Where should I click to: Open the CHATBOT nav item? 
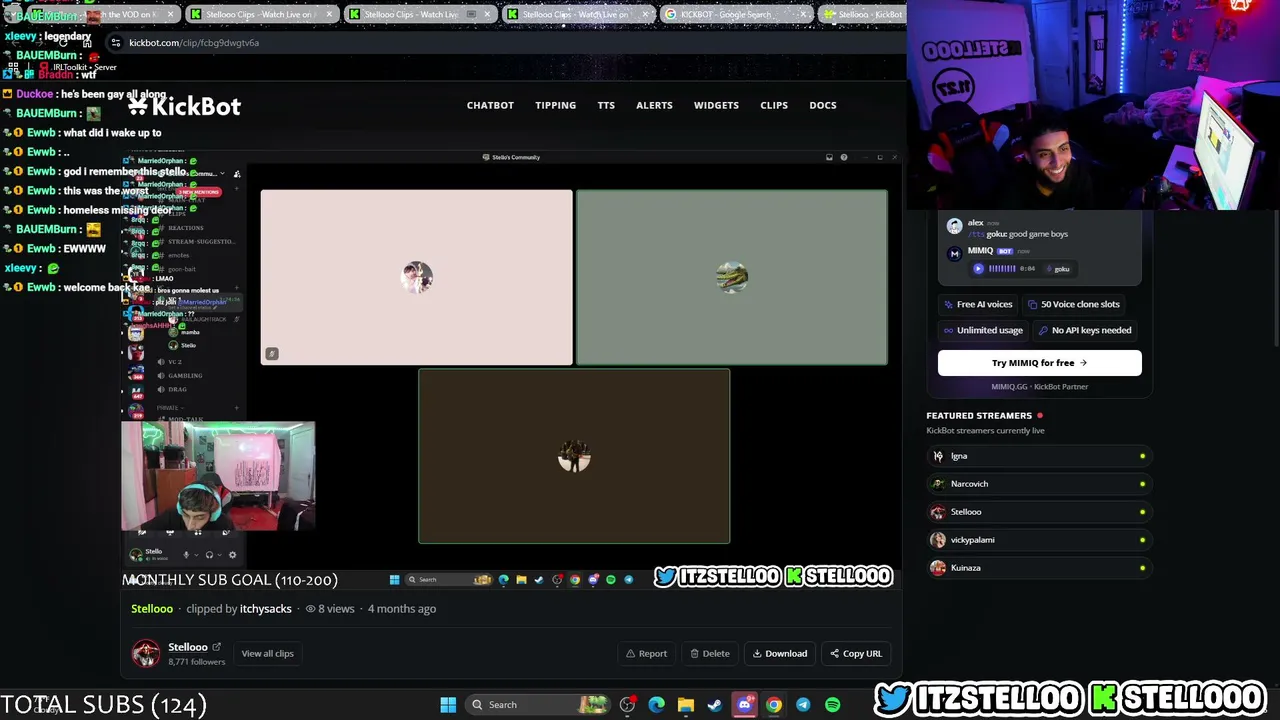click(x=490, y=105)
